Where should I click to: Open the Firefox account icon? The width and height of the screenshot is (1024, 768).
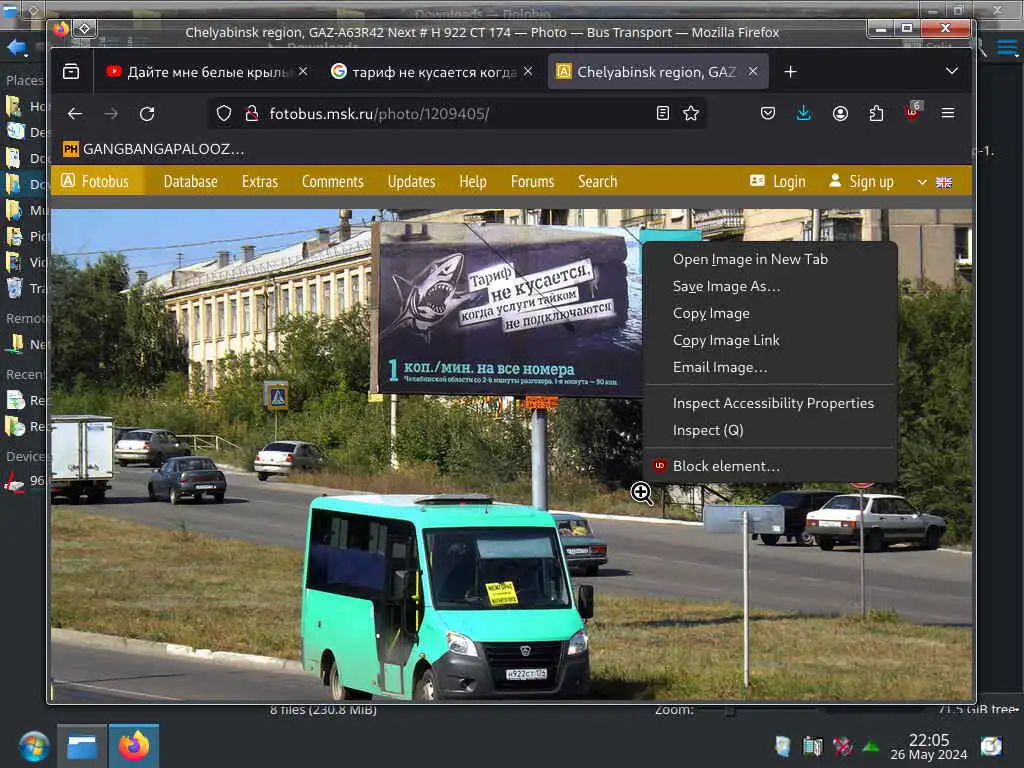tap(840, 114)
